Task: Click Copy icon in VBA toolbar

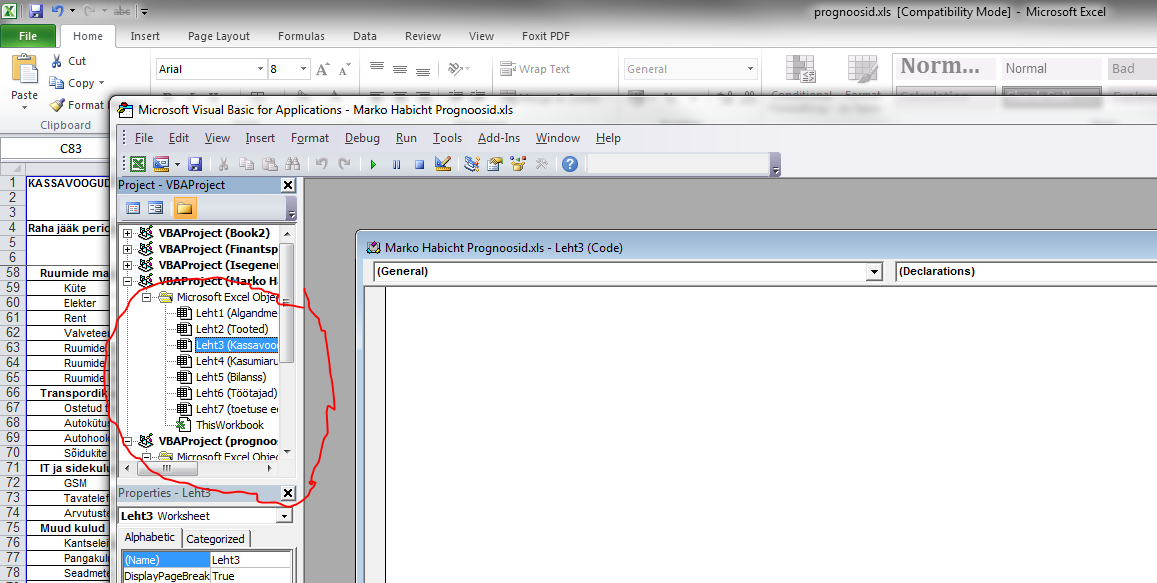Action: point(246,164)
